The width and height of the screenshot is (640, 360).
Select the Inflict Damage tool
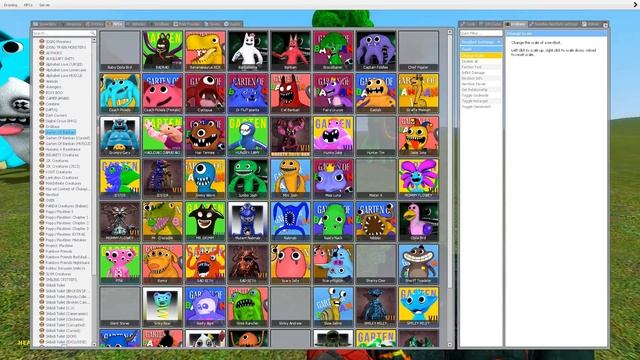coord(481,72)
